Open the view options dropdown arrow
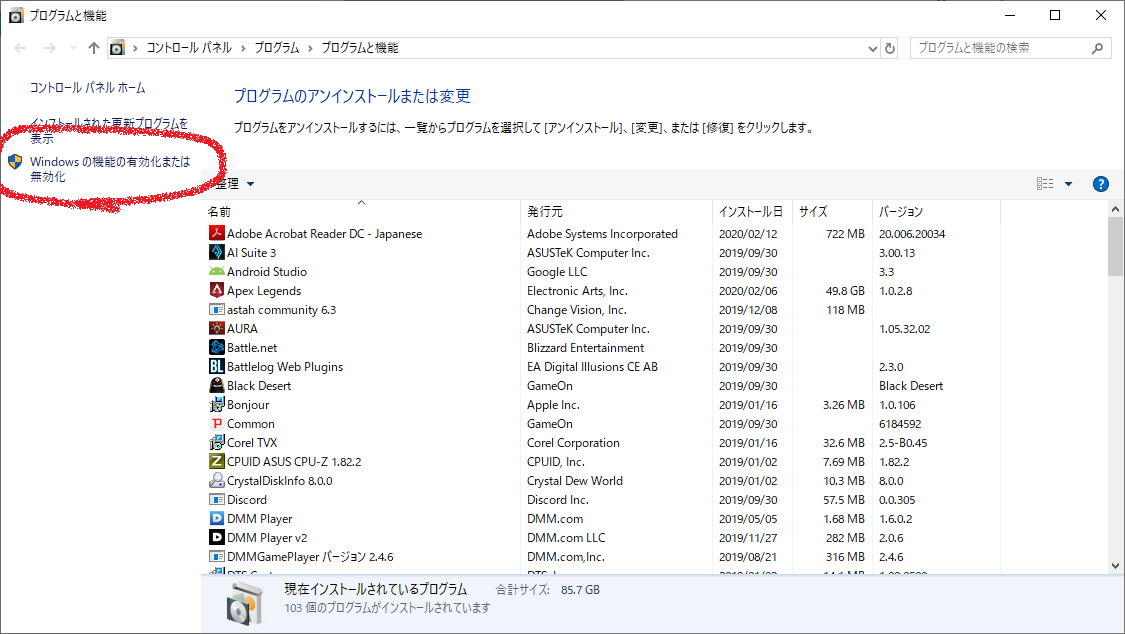The width and height of the screenshot is (1125, 634). [x=1068, y=184]
